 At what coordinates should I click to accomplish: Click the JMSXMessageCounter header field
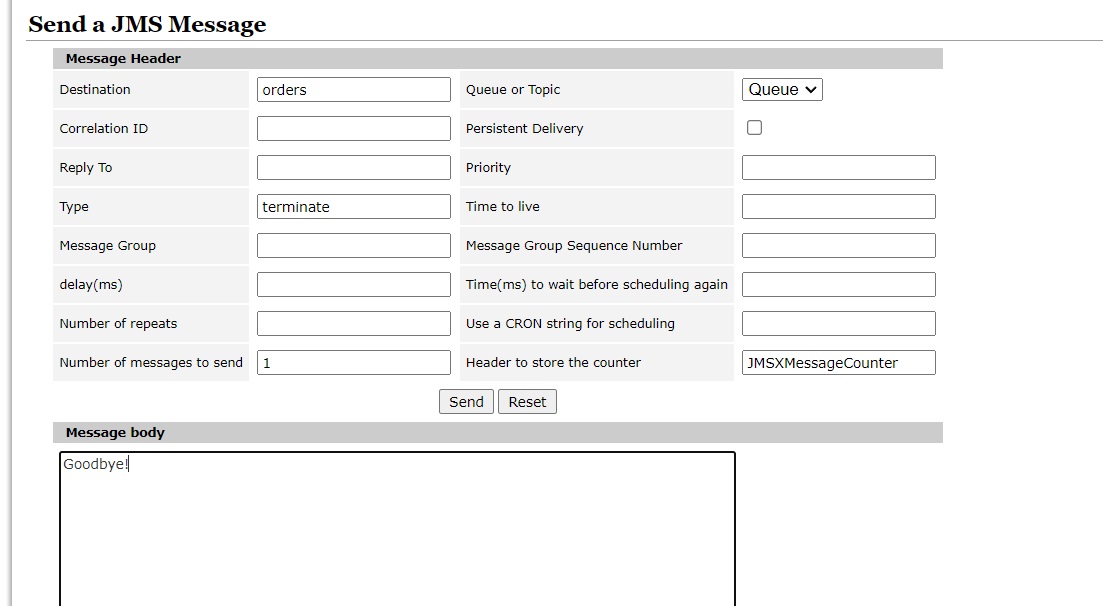(x=838, y=362)
